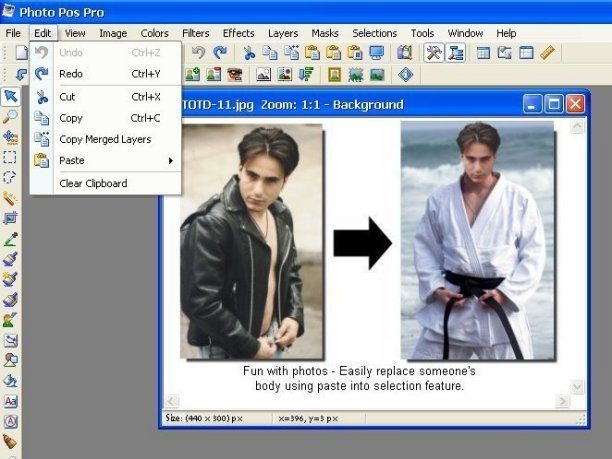Select the rectangle selection tool

pyautogui.click(x=10, y=157)
